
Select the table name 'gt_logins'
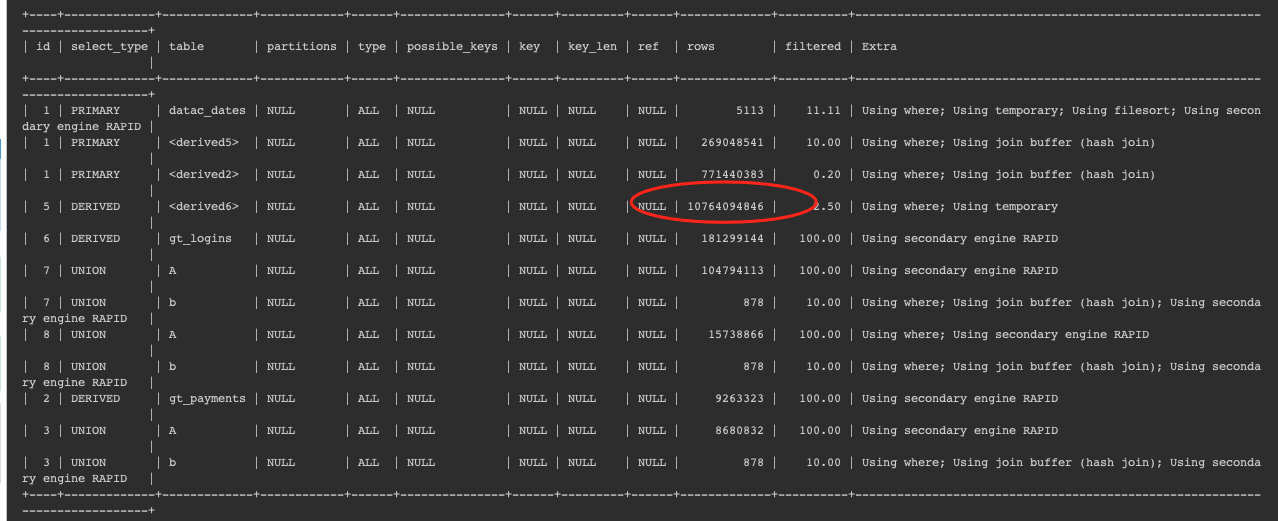tap(201, 239)
